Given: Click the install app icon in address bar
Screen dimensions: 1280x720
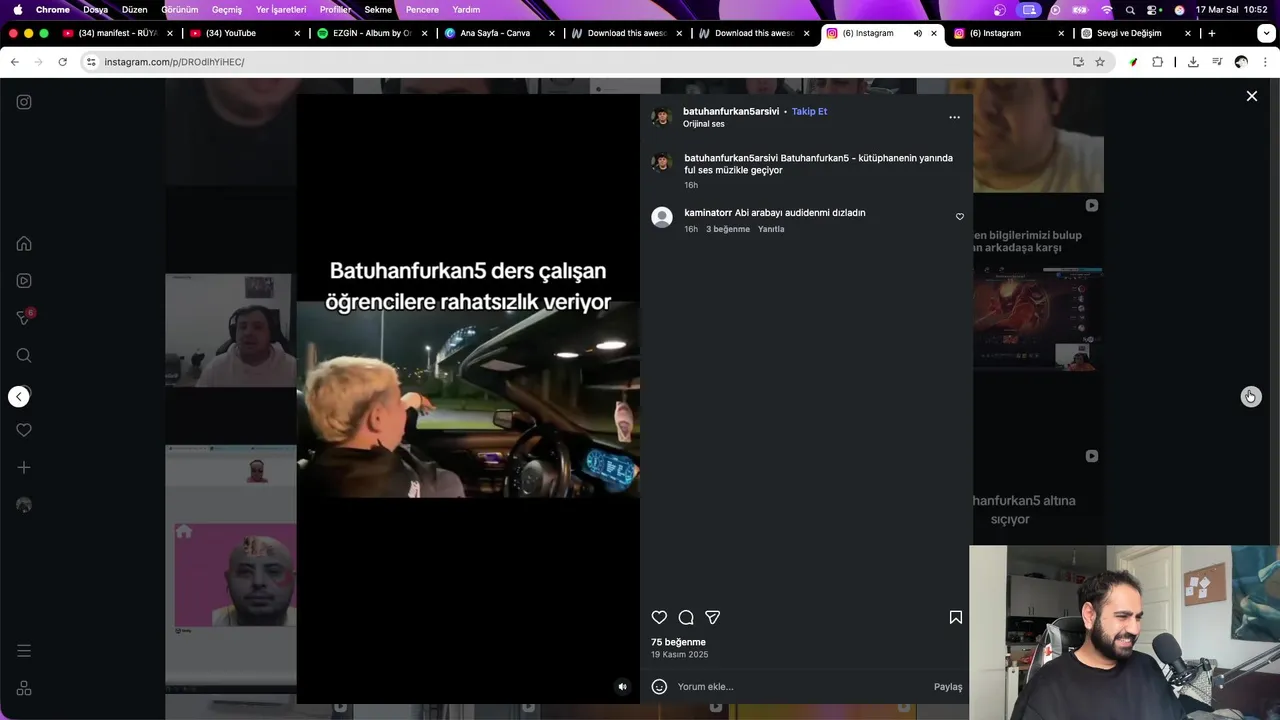Looking at the screenshot, I should tap(1078, 62).
